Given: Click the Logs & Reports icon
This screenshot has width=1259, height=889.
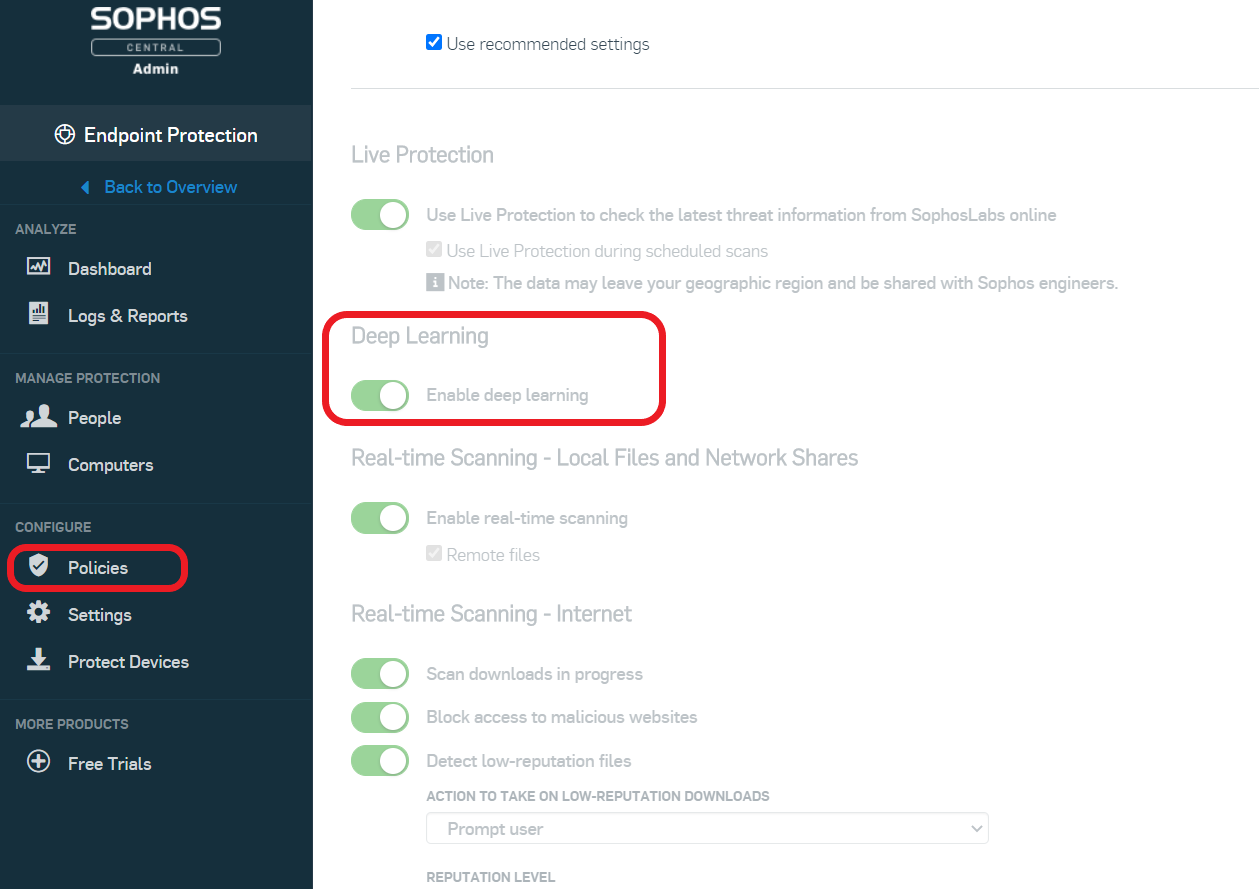Looking at the screenshot, I should coord(38,314).
